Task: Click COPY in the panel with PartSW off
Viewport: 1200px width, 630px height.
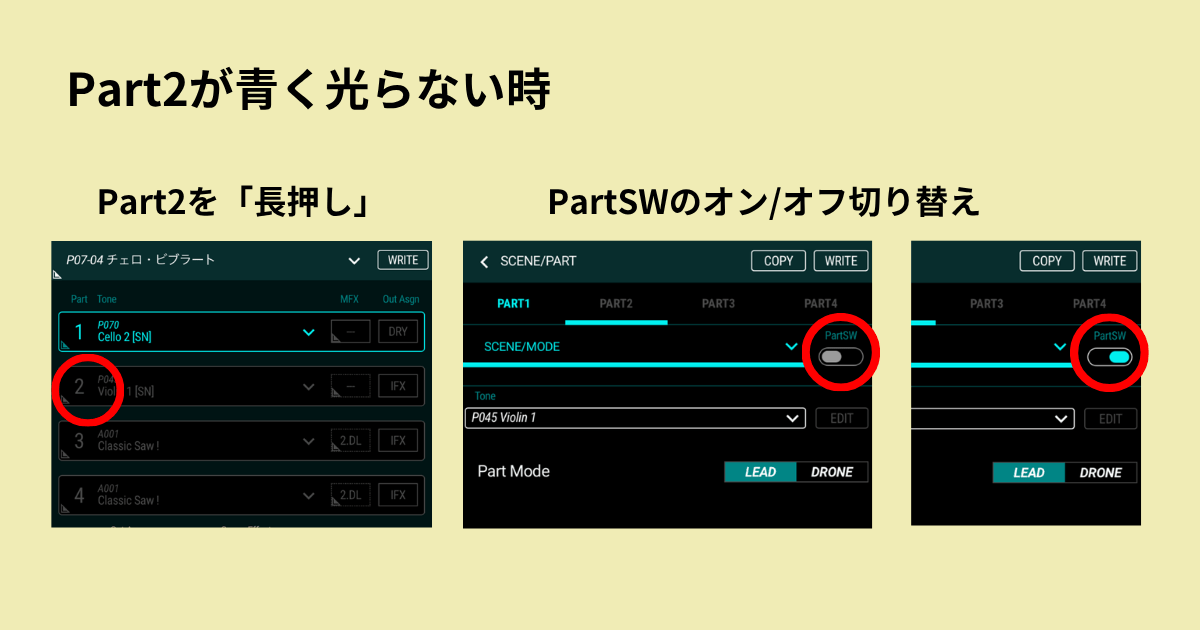Action: (x=778, y=261)
